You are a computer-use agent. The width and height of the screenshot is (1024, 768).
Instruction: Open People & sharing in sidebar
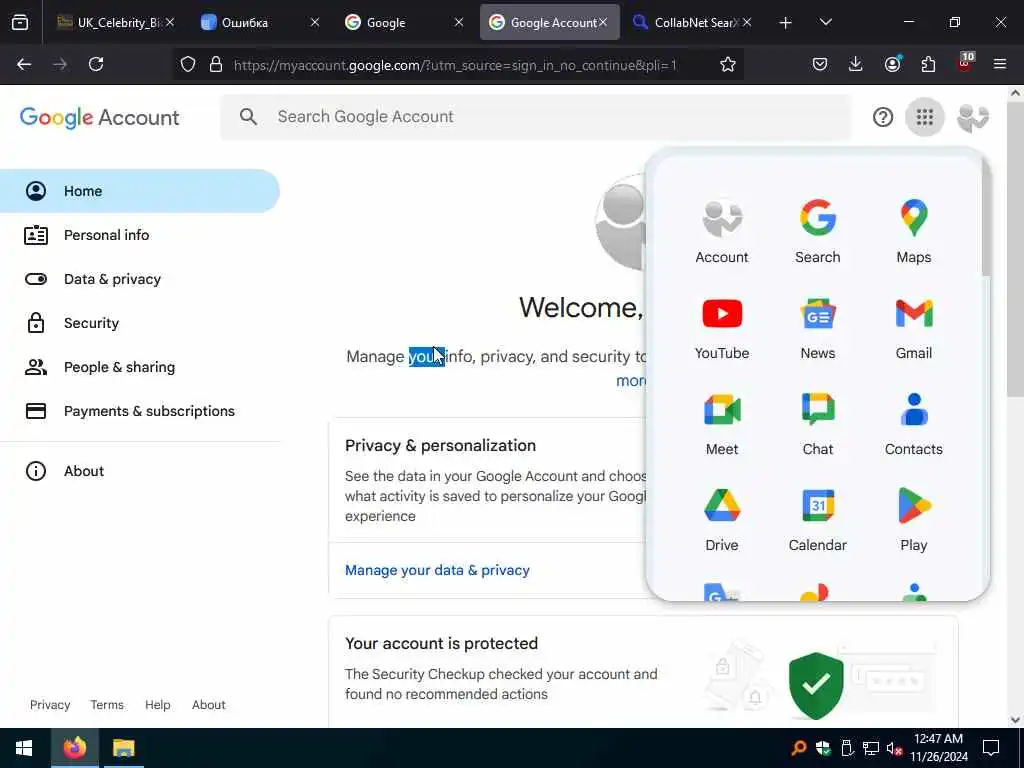[140, 367]
